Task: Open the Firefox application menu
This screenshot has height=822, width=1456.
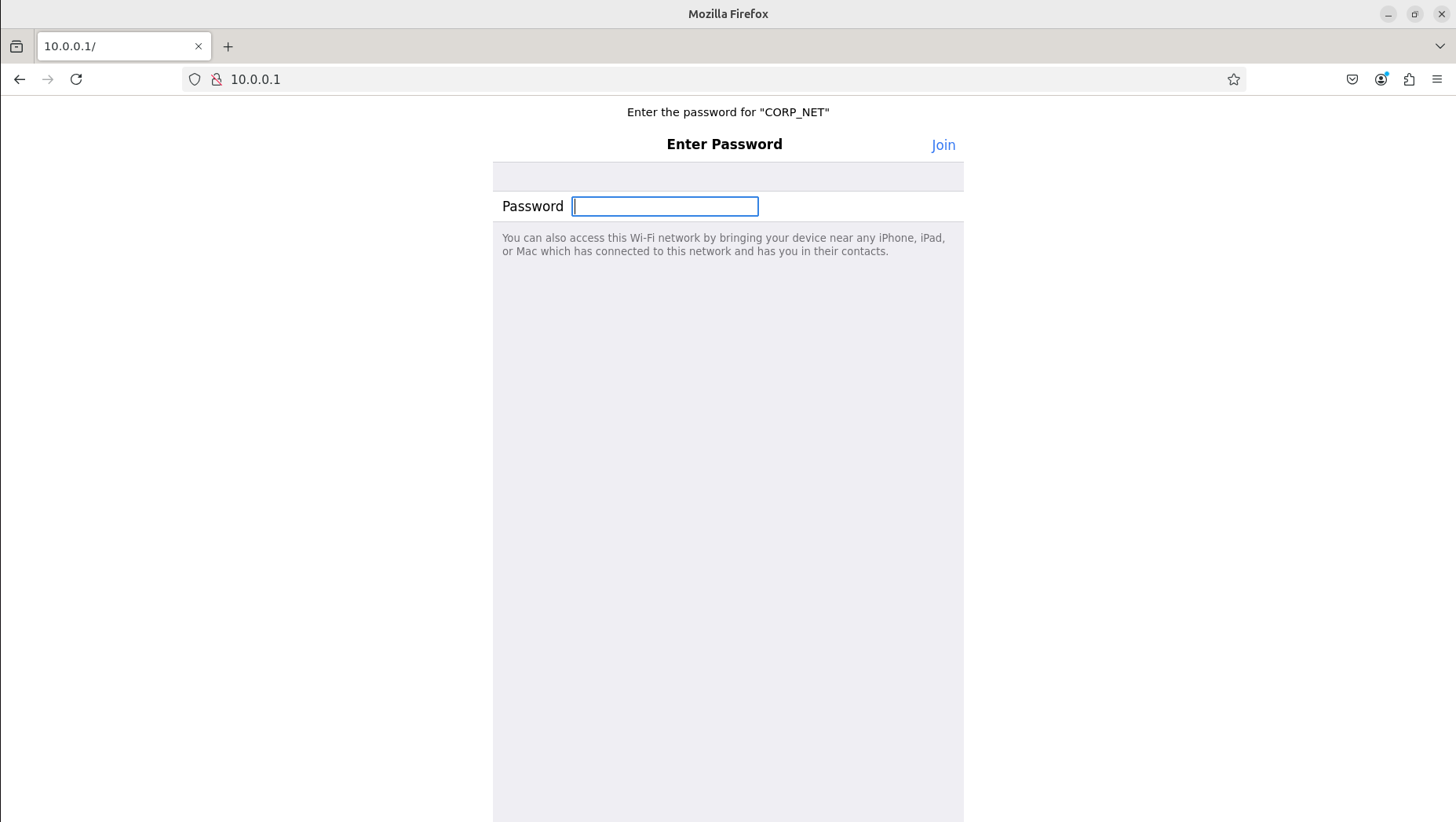Action: pos(1437,79)
